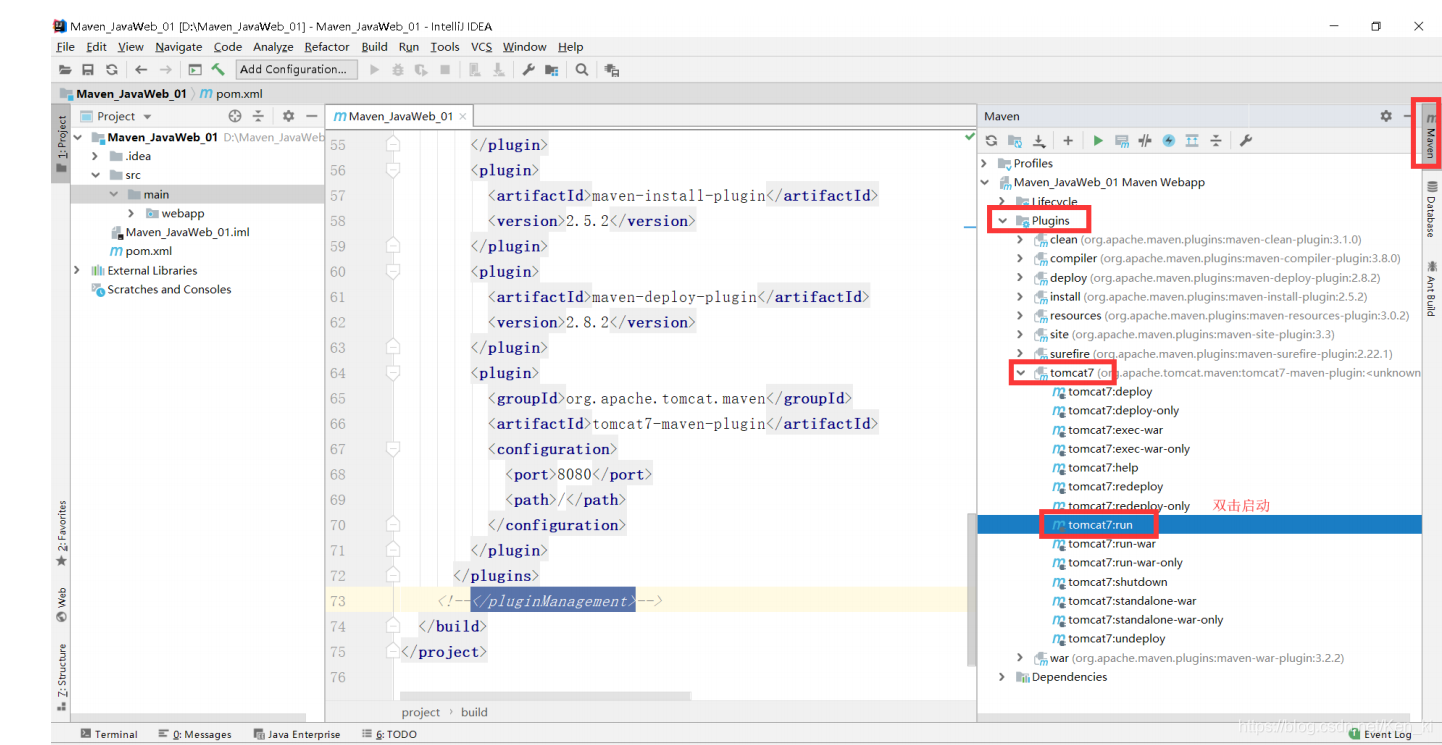
Task: Toggle Maven Offline Mode icon
Action: (1145, 141)
